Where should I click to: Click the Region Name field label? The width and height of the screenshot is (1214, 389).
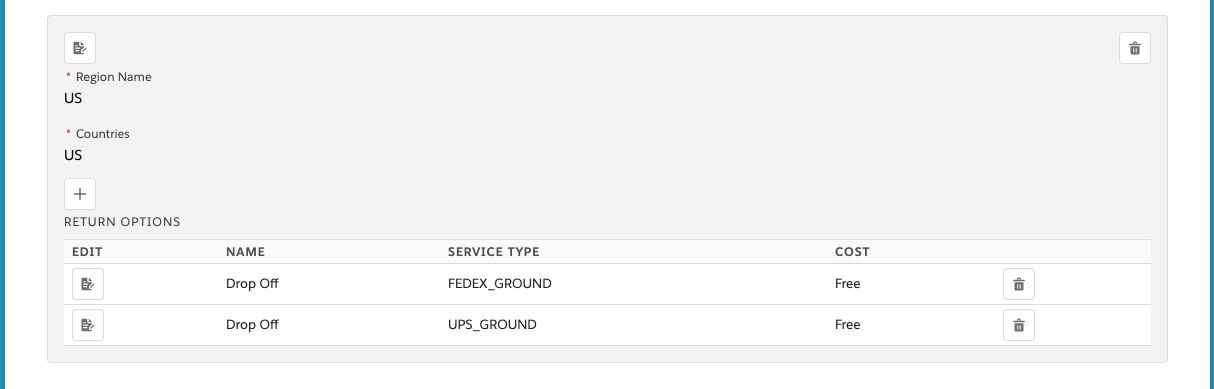click(x=114, y=77)
